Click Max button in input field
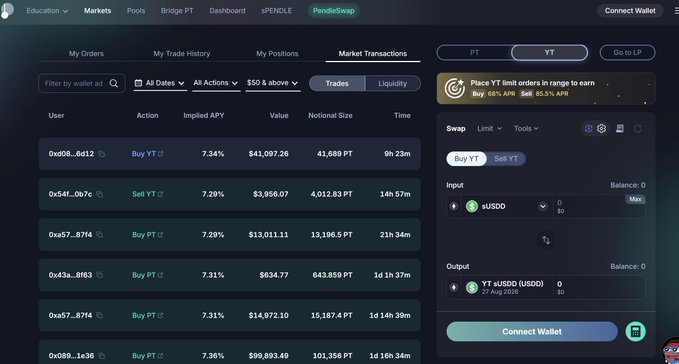 point(635,199)
